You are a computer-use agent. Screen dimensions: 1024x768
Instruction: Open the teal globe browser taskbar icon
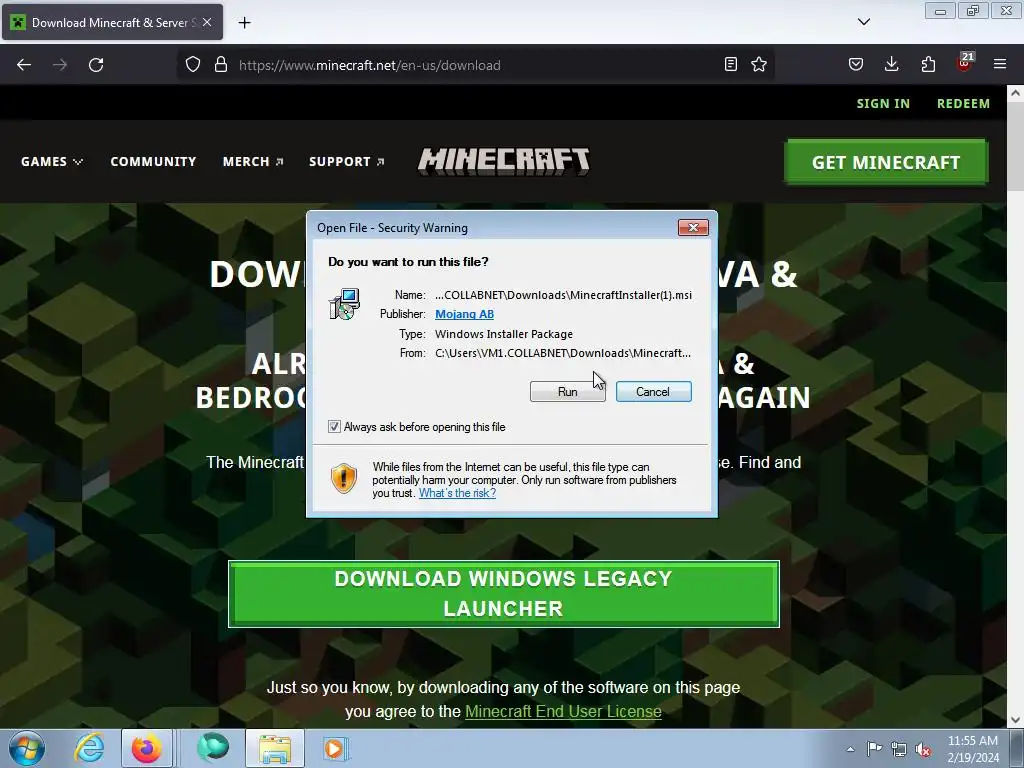(x=213, y=748)
